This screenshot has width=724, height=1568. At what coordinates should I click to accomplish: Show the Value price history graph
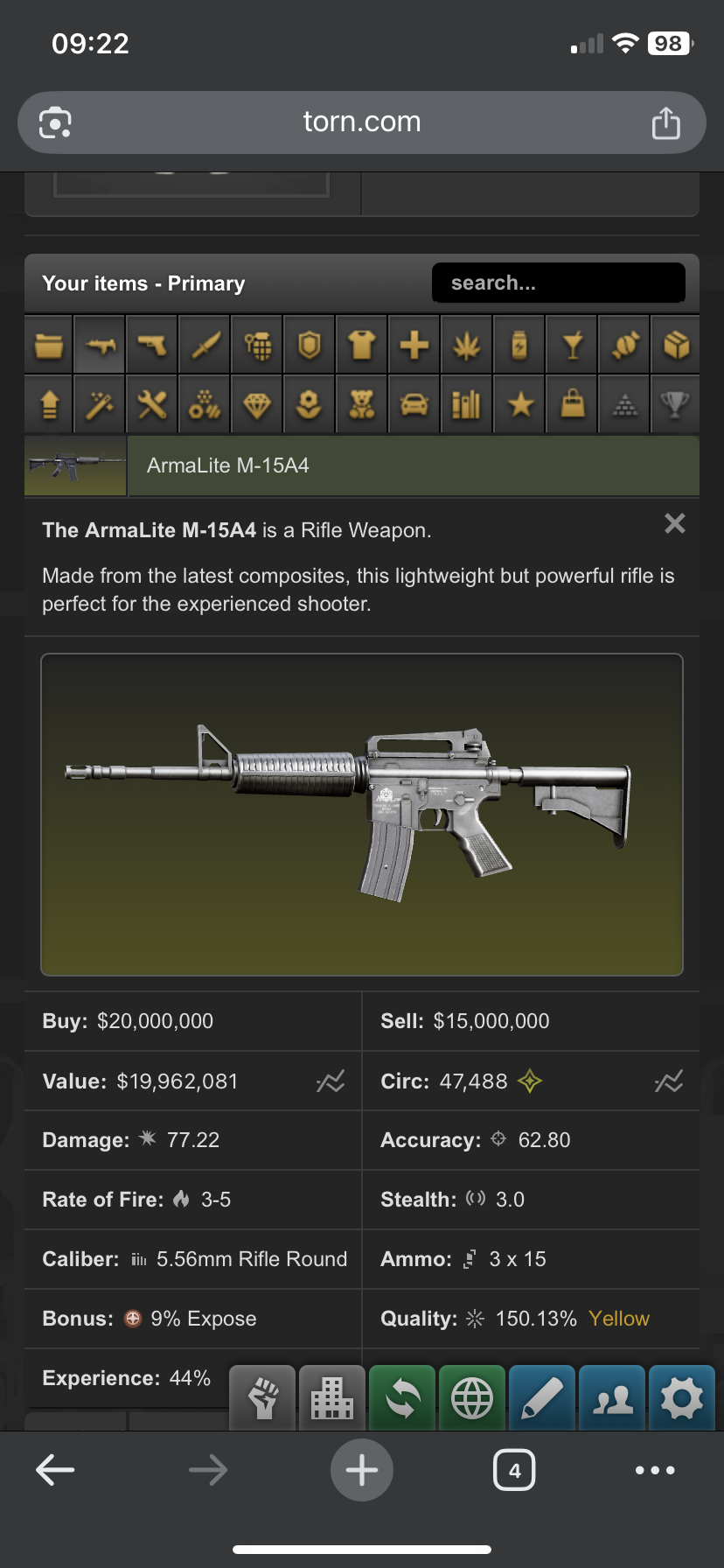331,1081
